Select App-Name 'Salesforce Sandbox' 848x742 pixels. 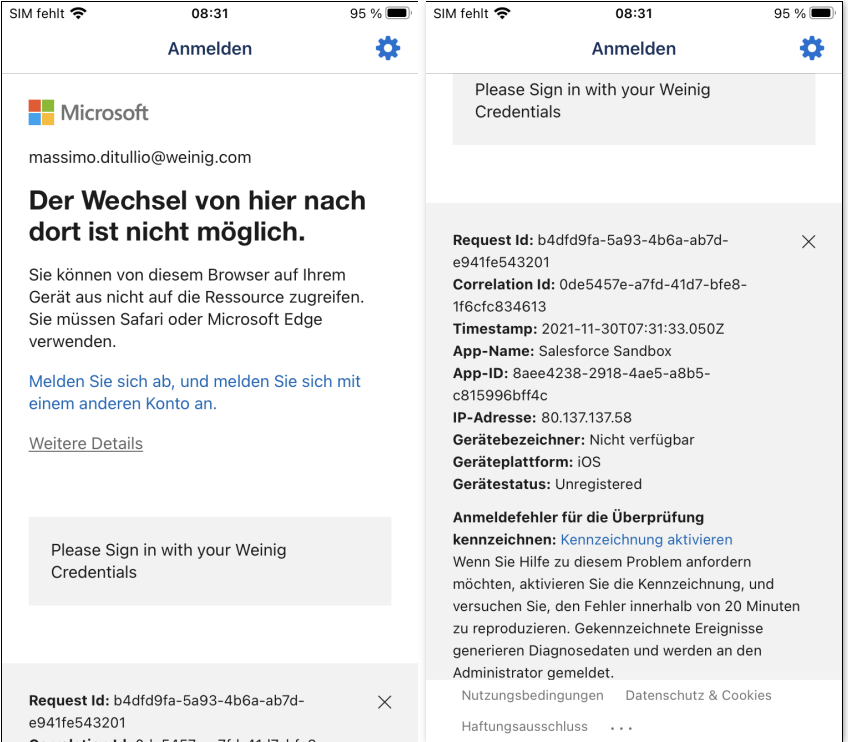click(605, 351)
